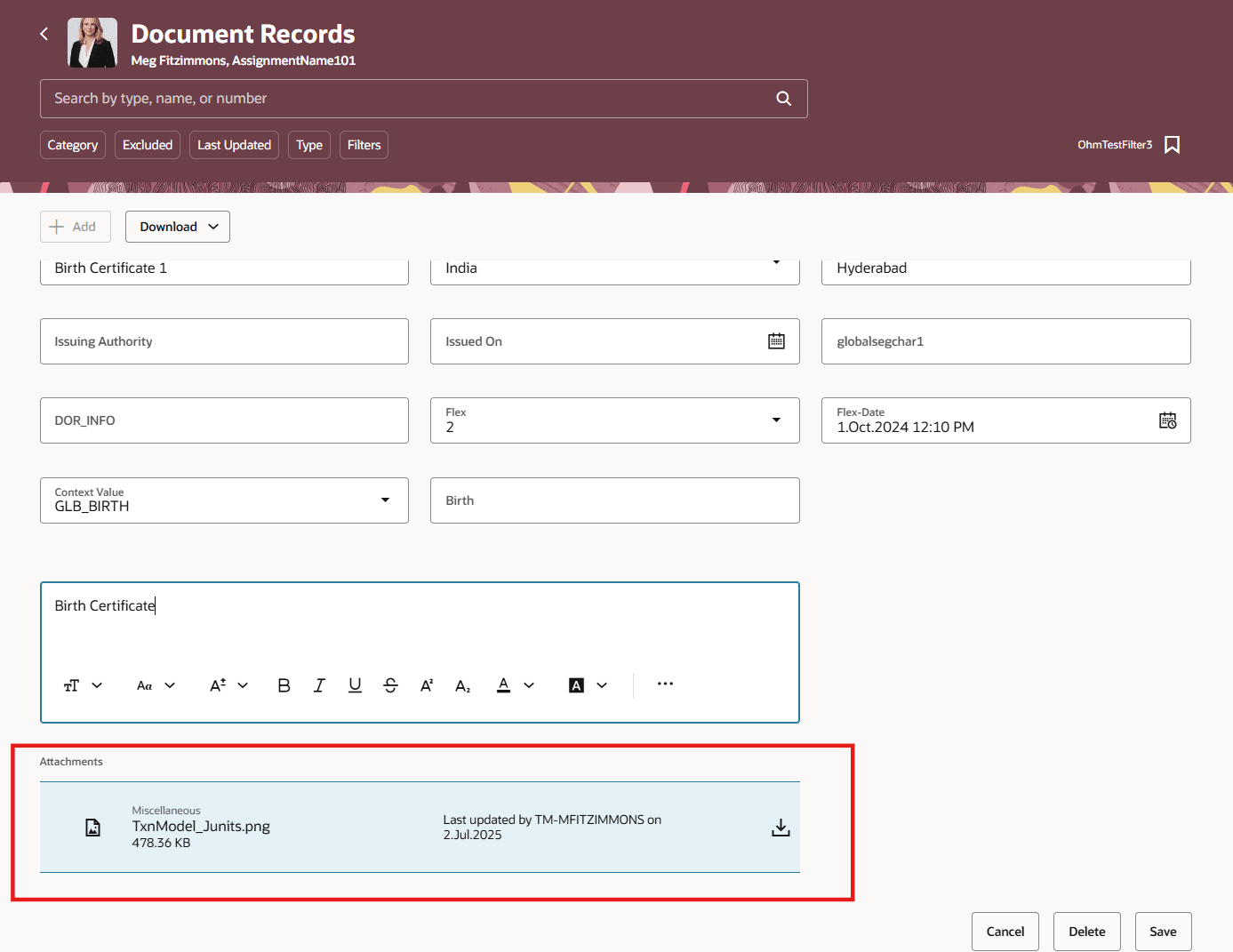Click the DOR_INFO field

click(224, 420)
